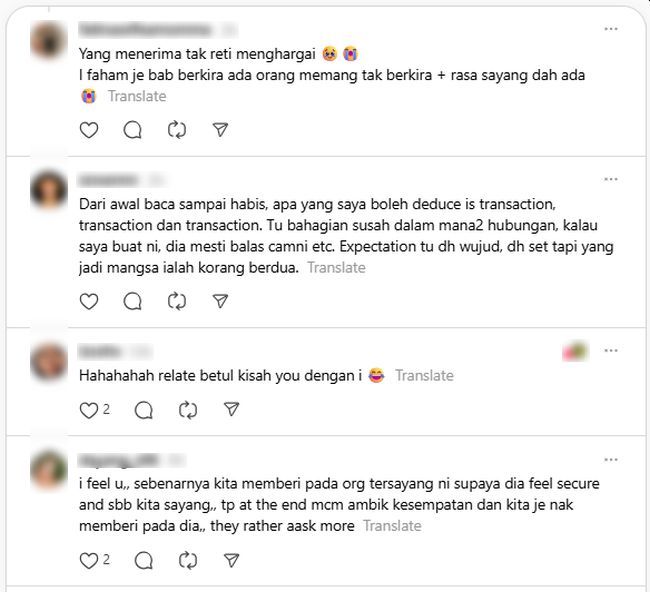The width and height of the screenshot is (650, 592).
Task: Repost the 'transaction dan transaction' comment
Action: coord(177,301)
